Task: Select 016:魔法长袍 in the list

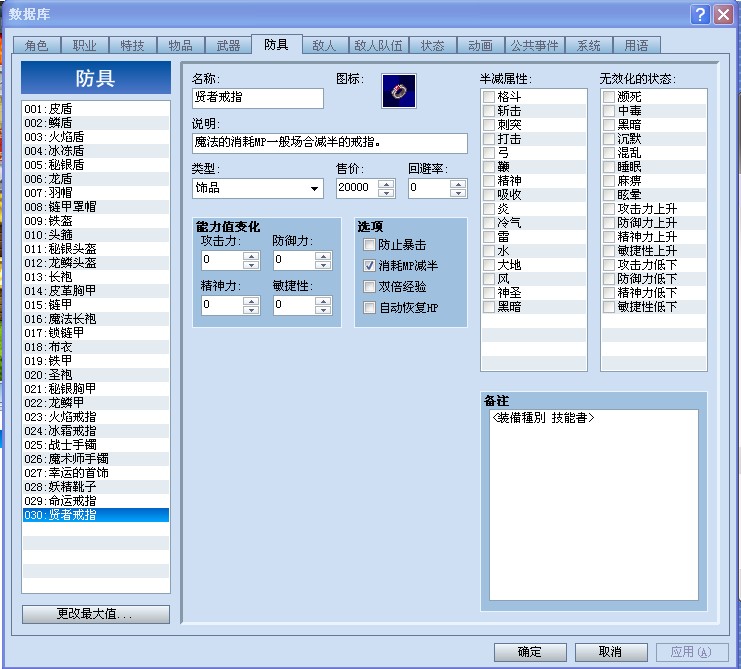Action: pyautogui.click(x=96, y=319)
